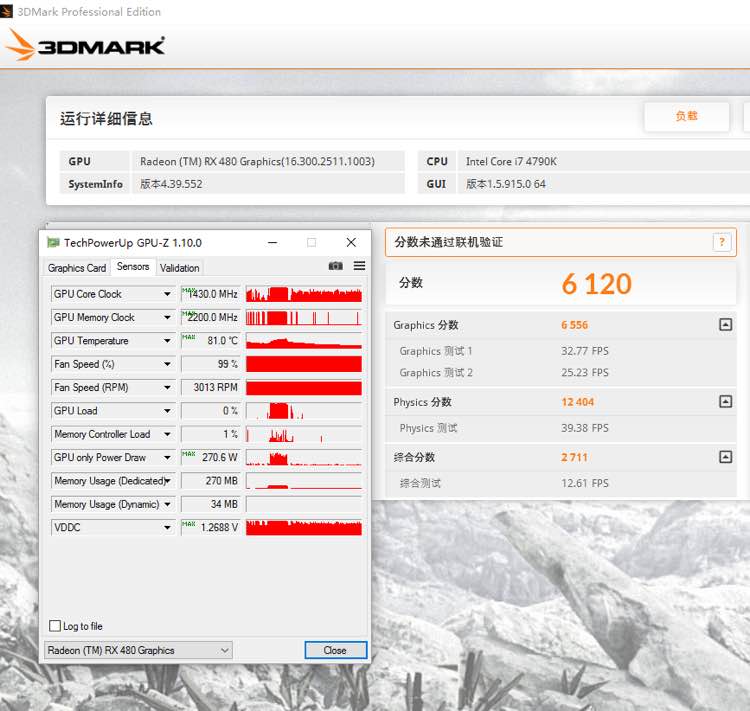The width and height of the screenshot is (750, 711).
Task: Switch to the Validation tab
Action: coord(179,268)
